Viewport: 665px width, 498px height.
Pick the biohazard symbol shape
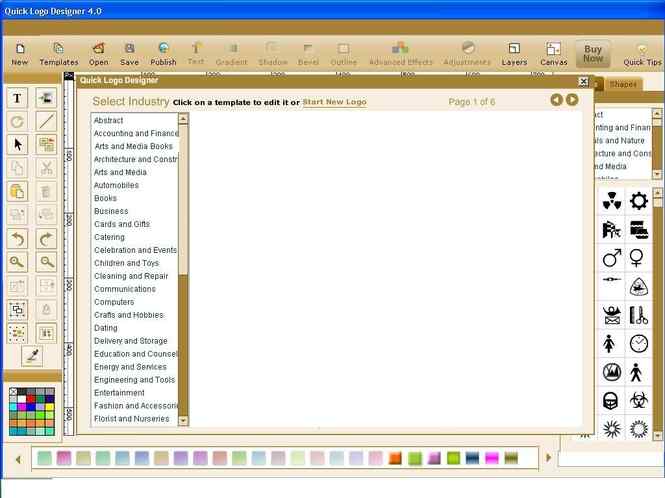[x=638, y=400]
